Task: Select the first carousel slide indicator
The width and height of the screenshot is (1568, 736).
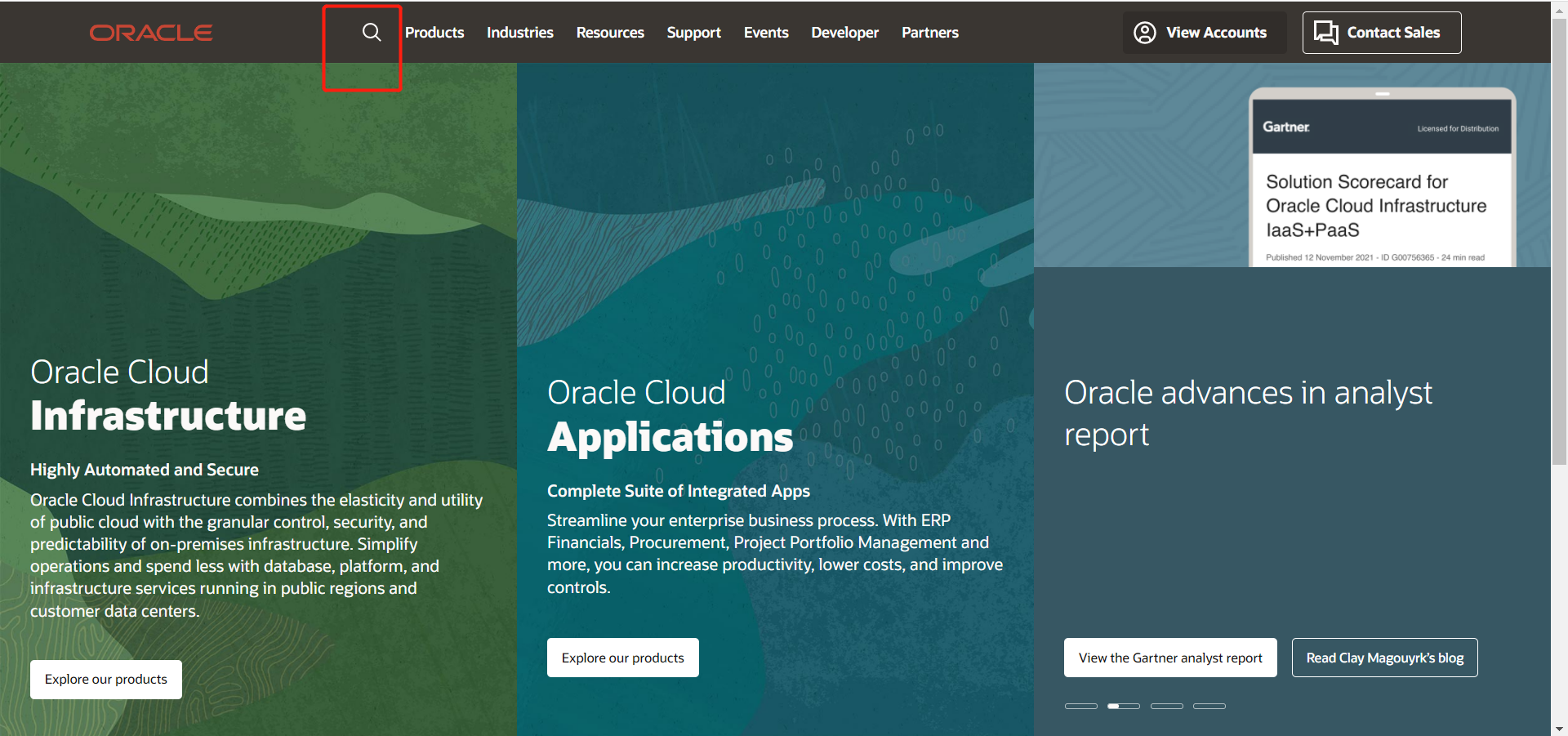Action: 1081,706
